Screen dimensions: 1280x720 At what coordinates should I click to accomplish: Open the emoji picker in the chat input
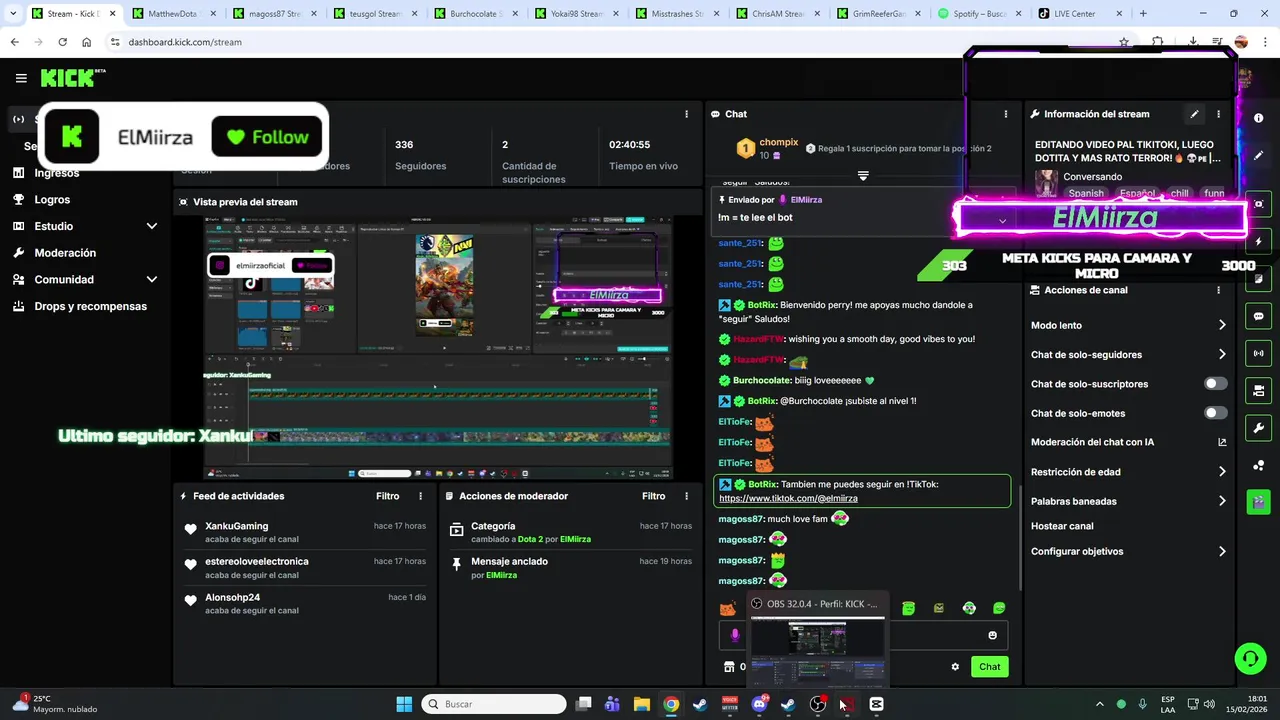coord(992,635)
